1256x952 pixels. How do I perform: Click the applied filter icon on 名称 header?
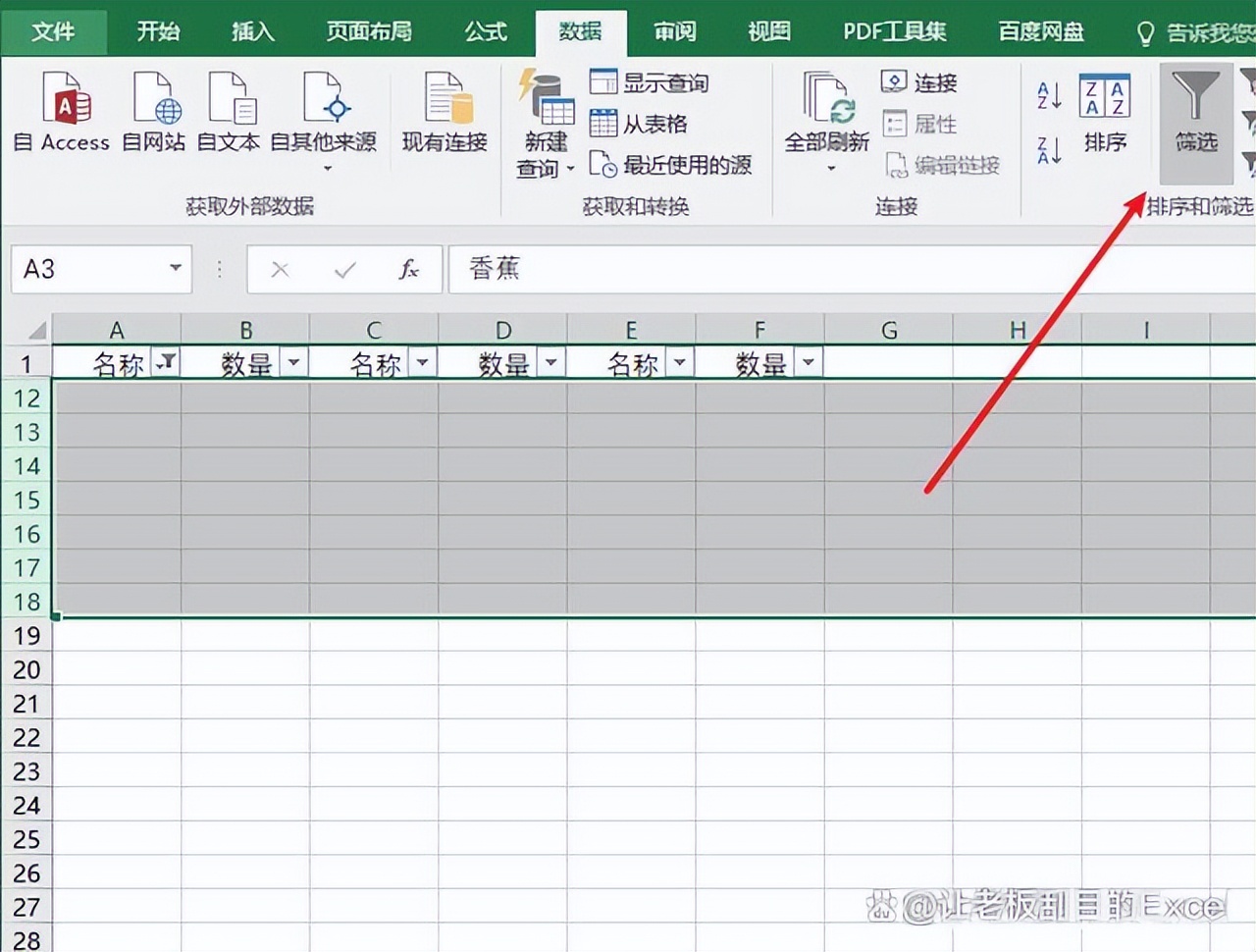click(167, 362)
